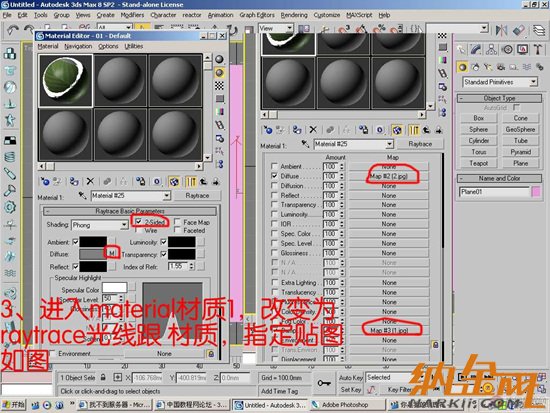
Task: Select the Shapes category icon
Action: [475, 67]
